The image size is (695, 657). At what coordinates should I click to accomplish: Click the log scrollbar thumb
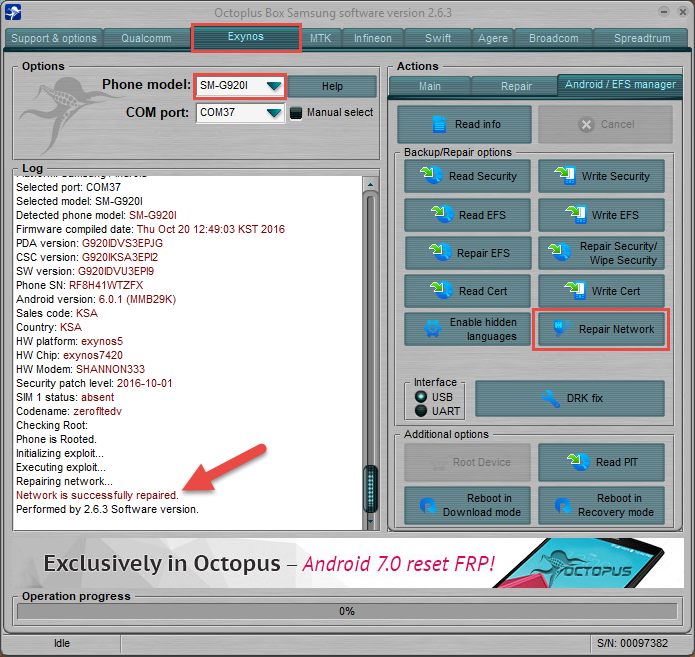[371, 489]
